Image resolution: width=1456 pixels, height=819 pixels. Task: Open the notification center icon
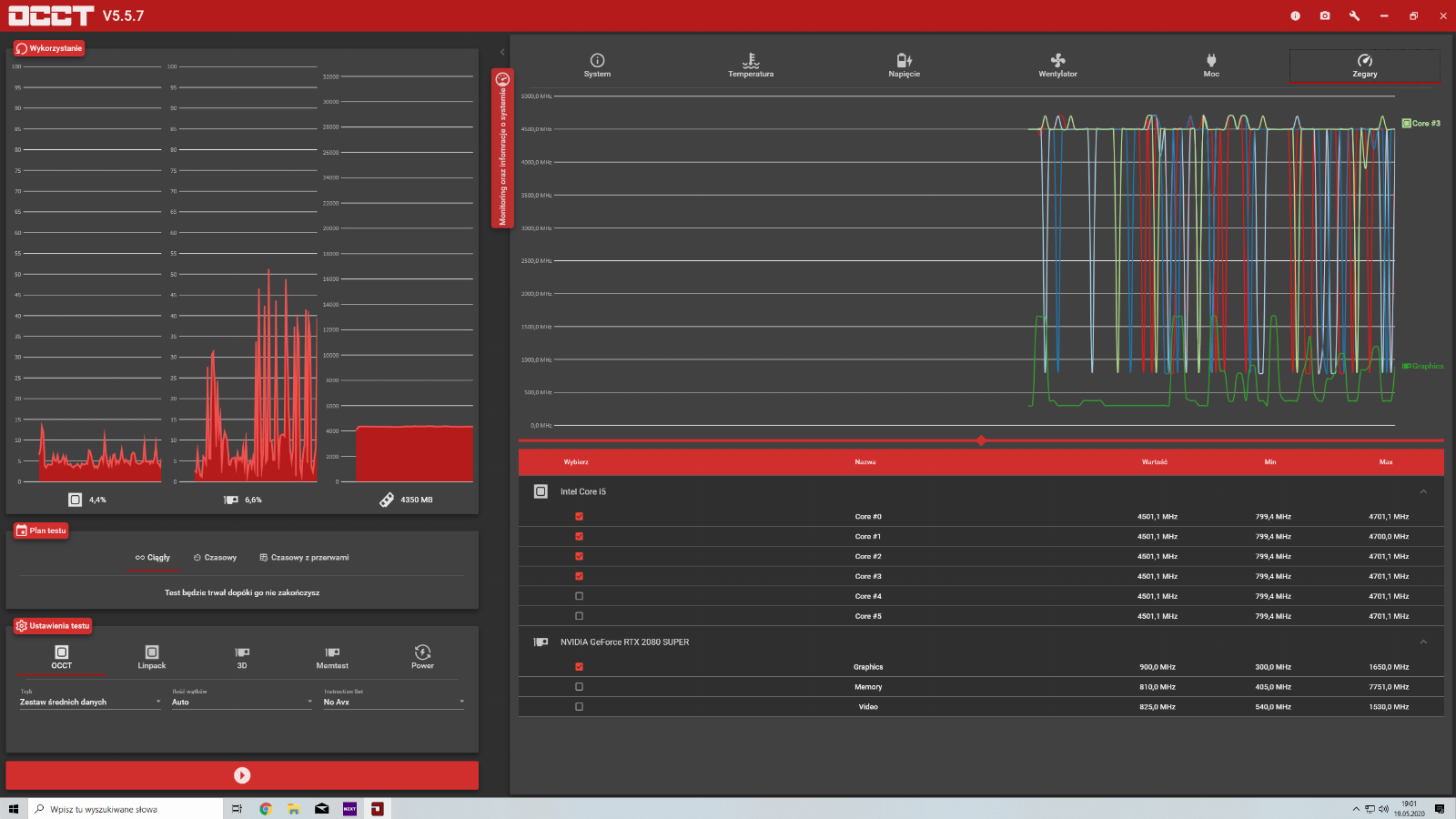[x=1440, y=809]
